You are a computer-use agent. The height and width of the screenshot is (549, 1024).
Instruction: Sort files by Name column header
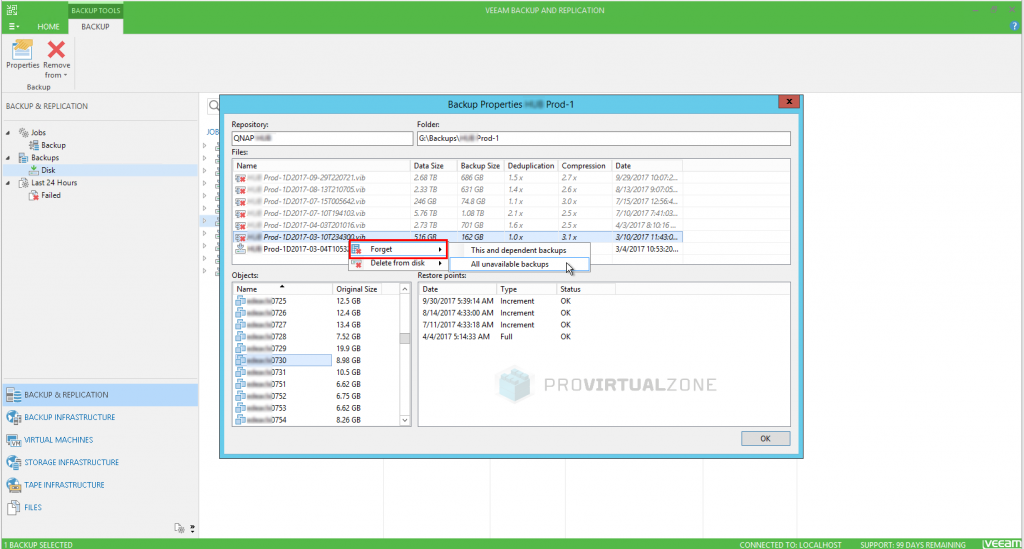point(321,166)
